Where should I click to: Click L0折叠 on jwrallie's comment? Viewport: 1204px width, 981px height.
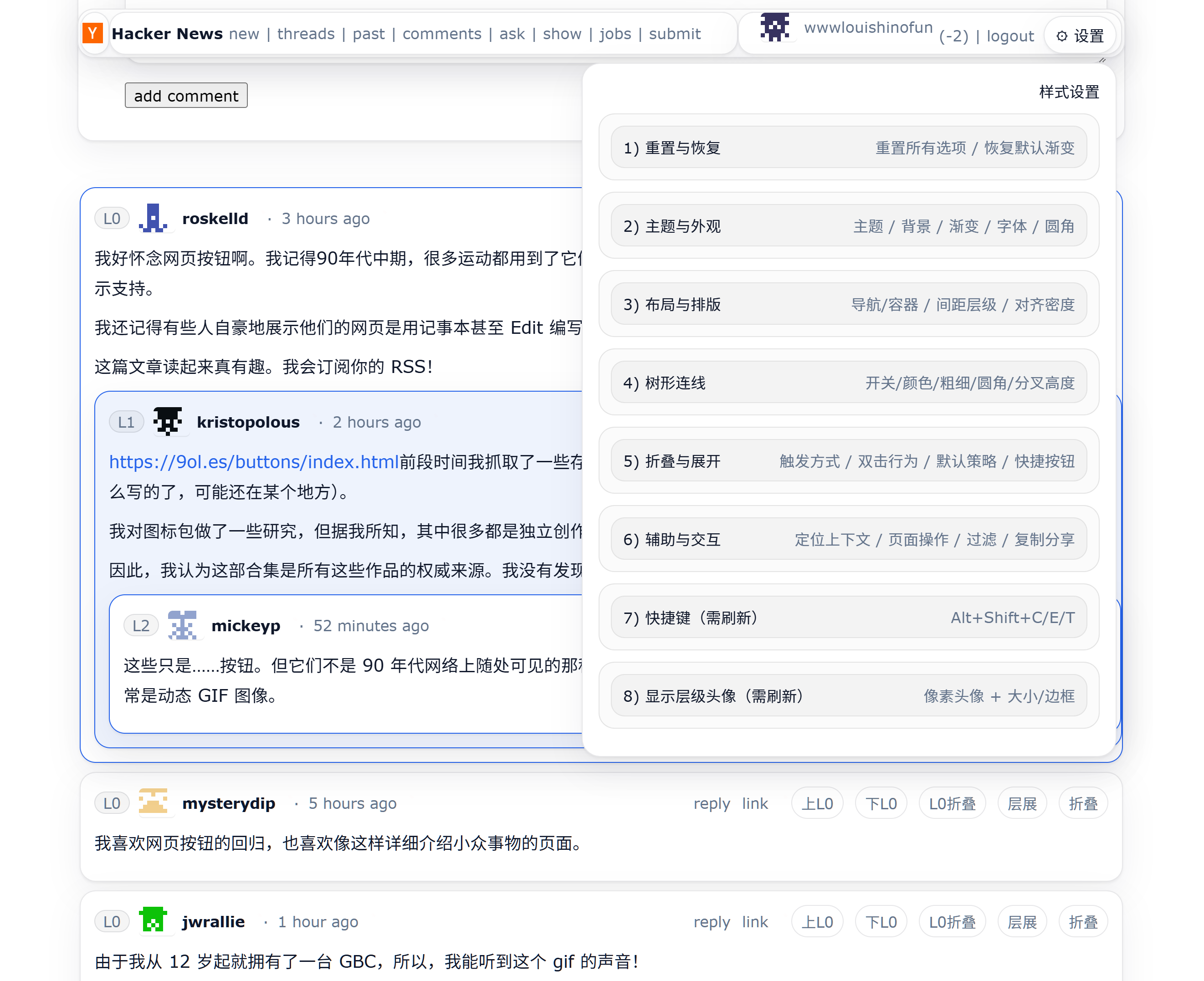pyautogui.click(x=952, y=922)
